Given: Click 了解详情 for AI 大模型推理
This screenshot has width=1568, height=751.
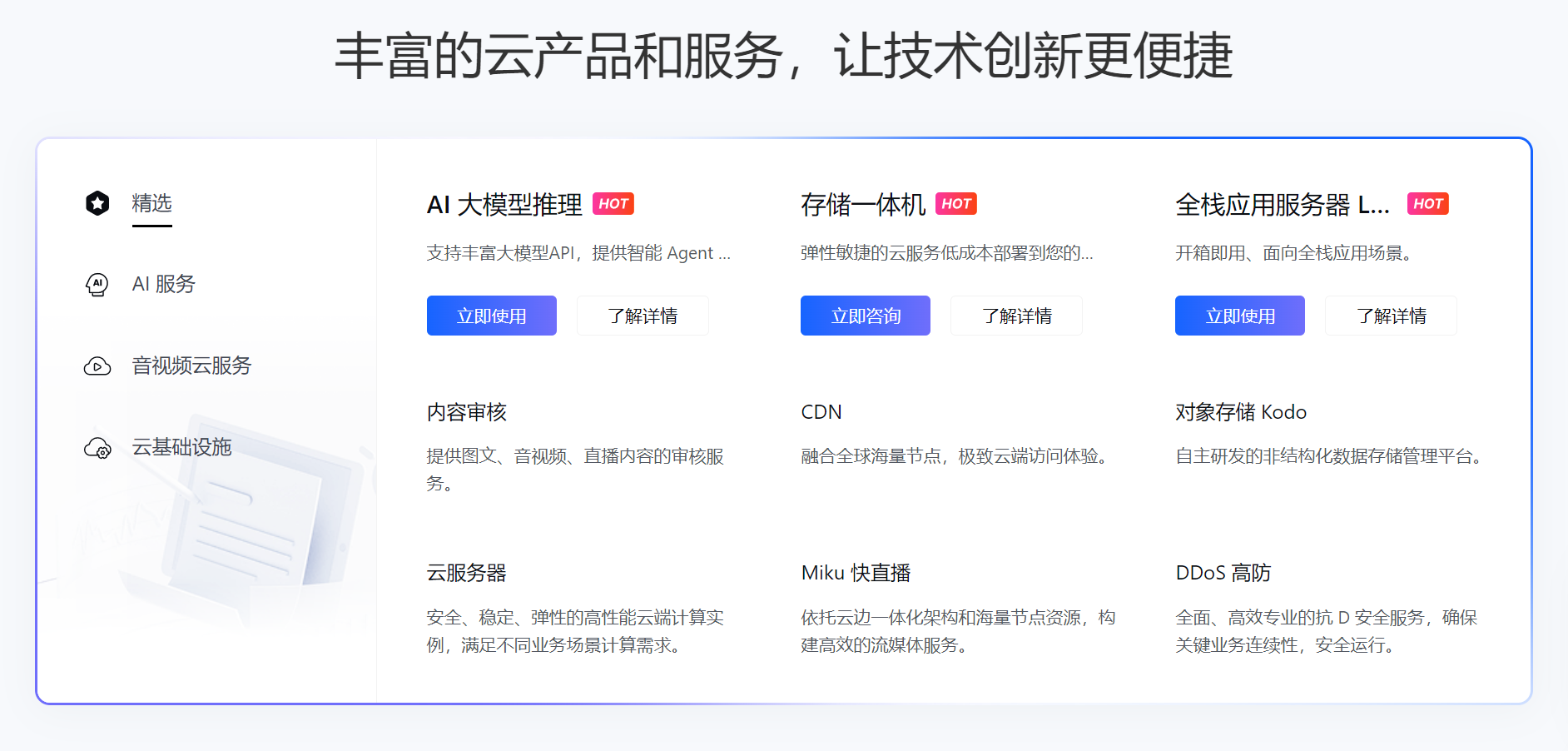Looking at the screenshot, I should coord(643,316).
